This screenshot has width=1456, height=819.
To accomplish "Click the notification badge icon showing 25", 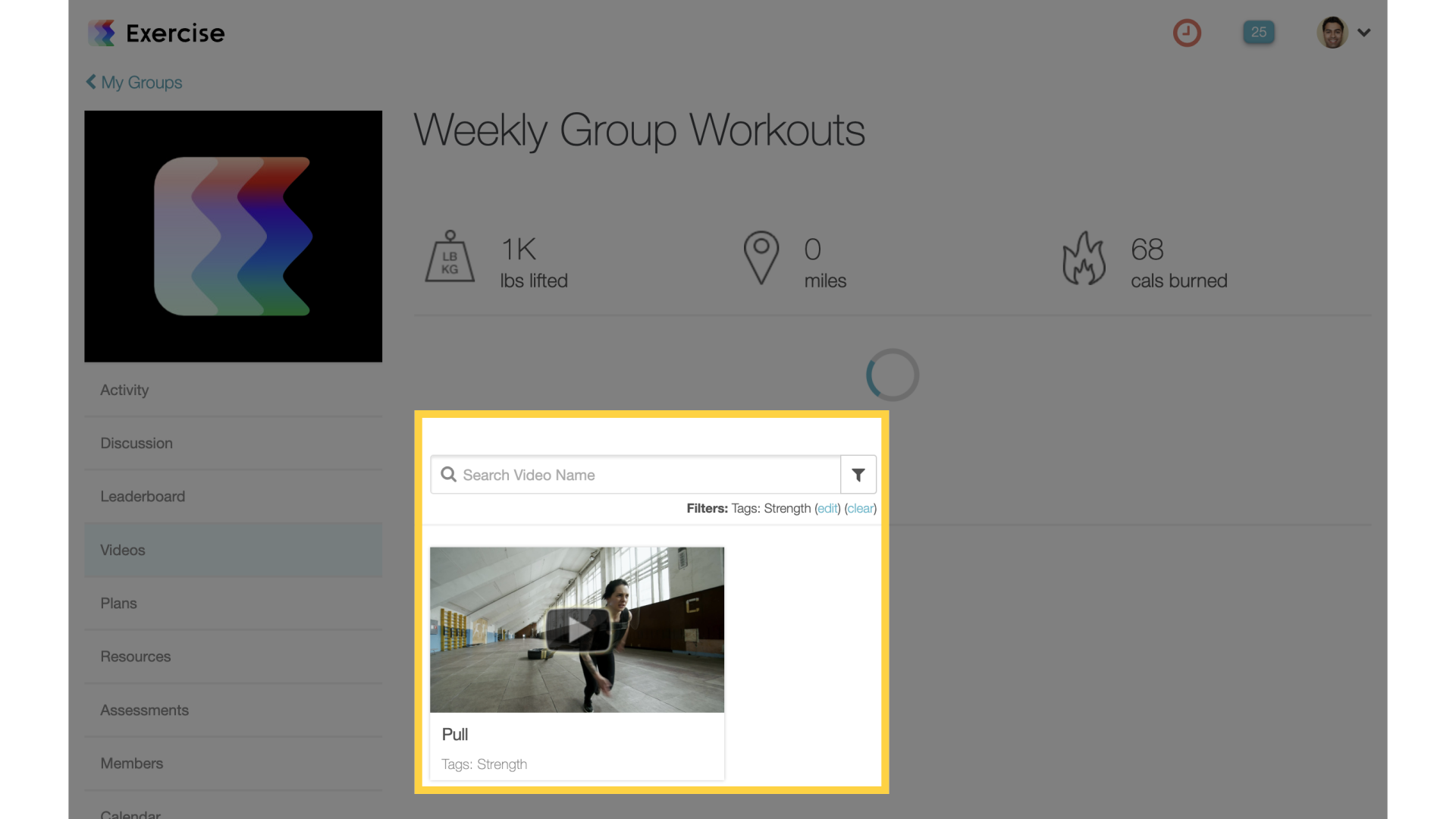I will [x=1259, y=32].
